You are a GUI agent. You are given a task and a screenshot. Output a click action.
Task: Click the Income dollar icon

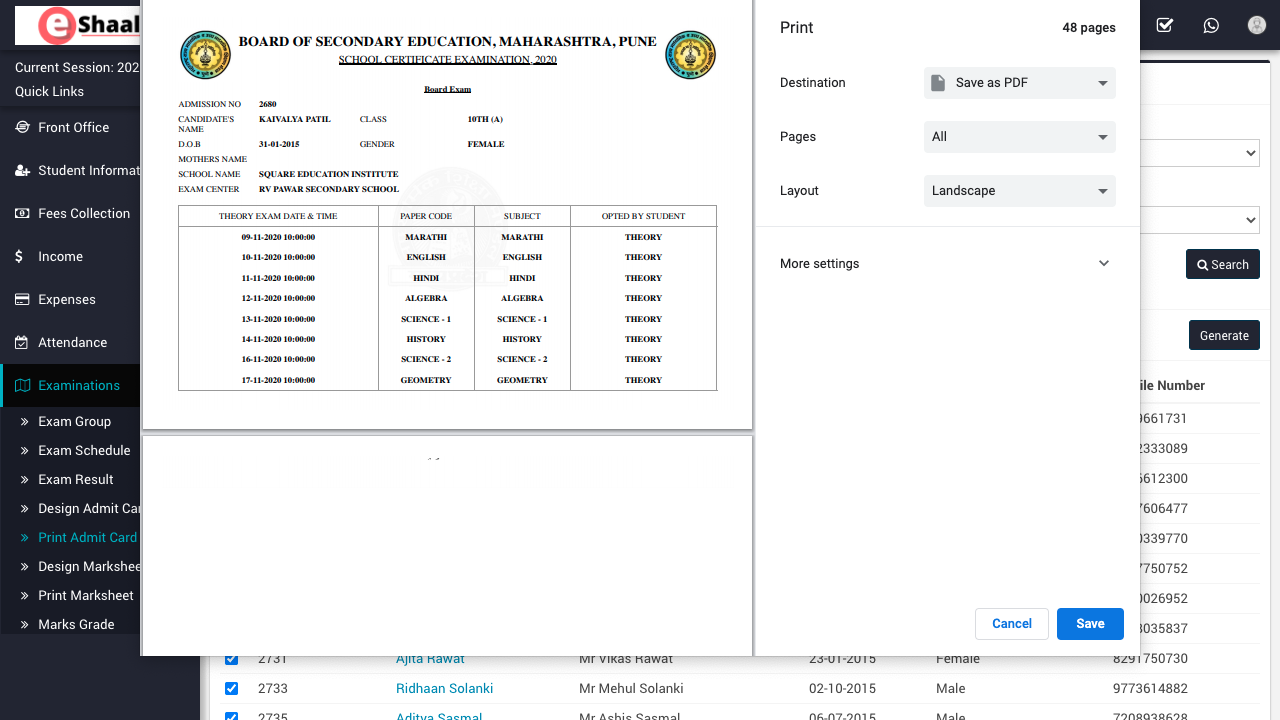(x=20, y=257)
